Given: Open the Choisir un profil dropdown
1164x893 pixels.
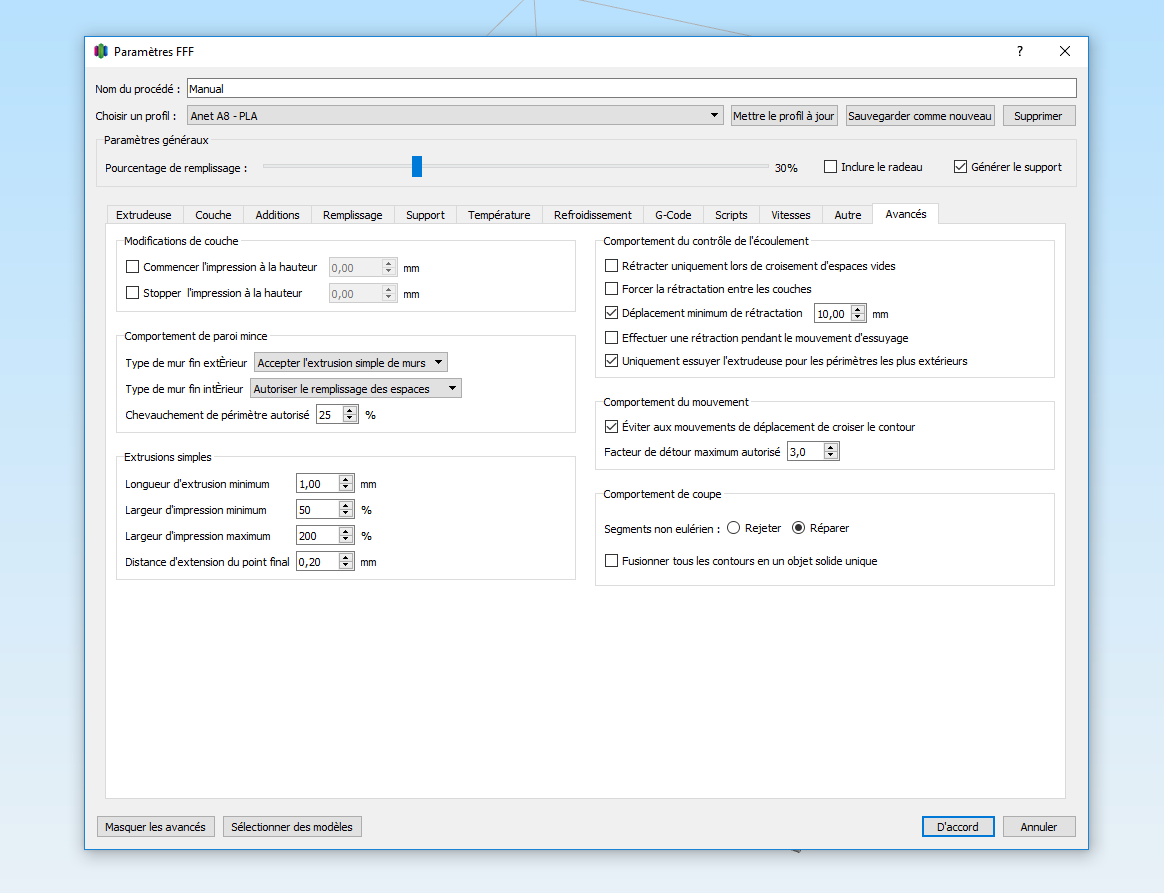Looking at the screenshot, I should [x=455, y=115].
